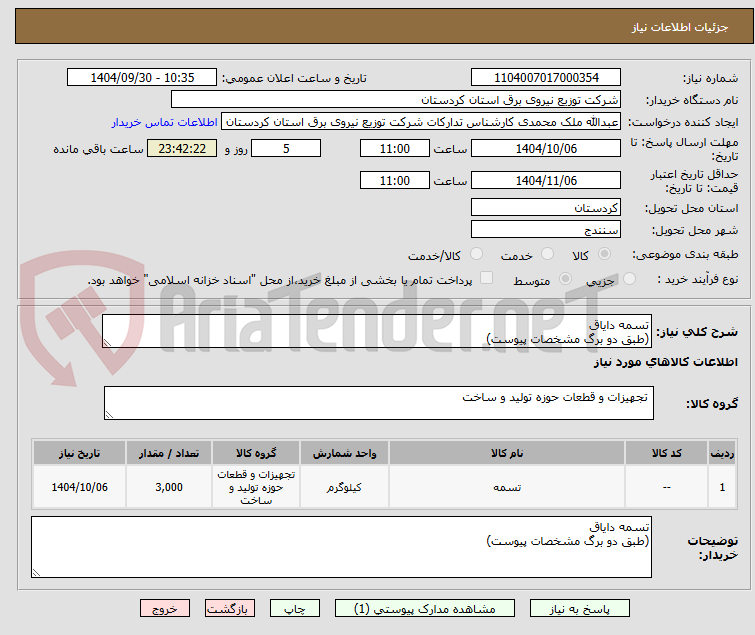
Task: Select the کالا/خدمت radio button
Action: [476, 254]
